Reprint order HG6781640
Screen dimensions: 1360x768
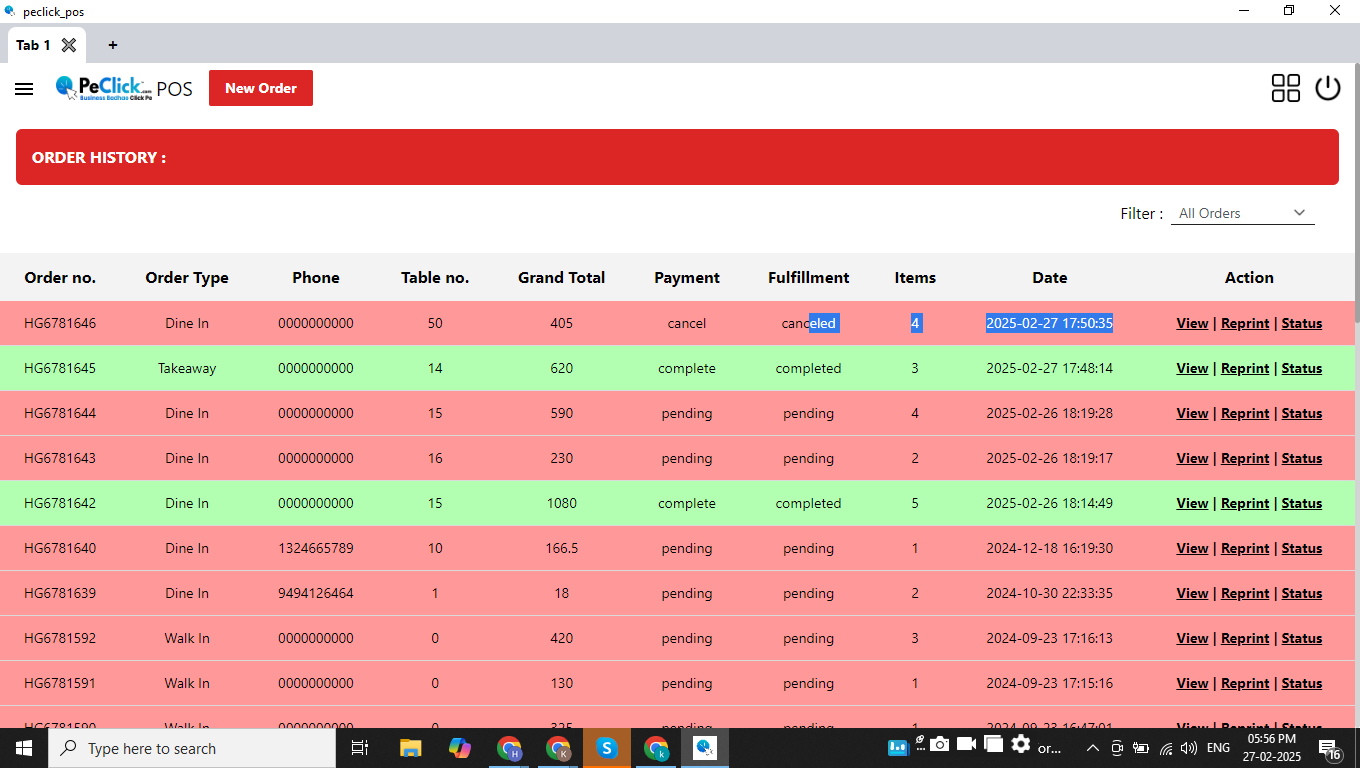point(1245,548)
